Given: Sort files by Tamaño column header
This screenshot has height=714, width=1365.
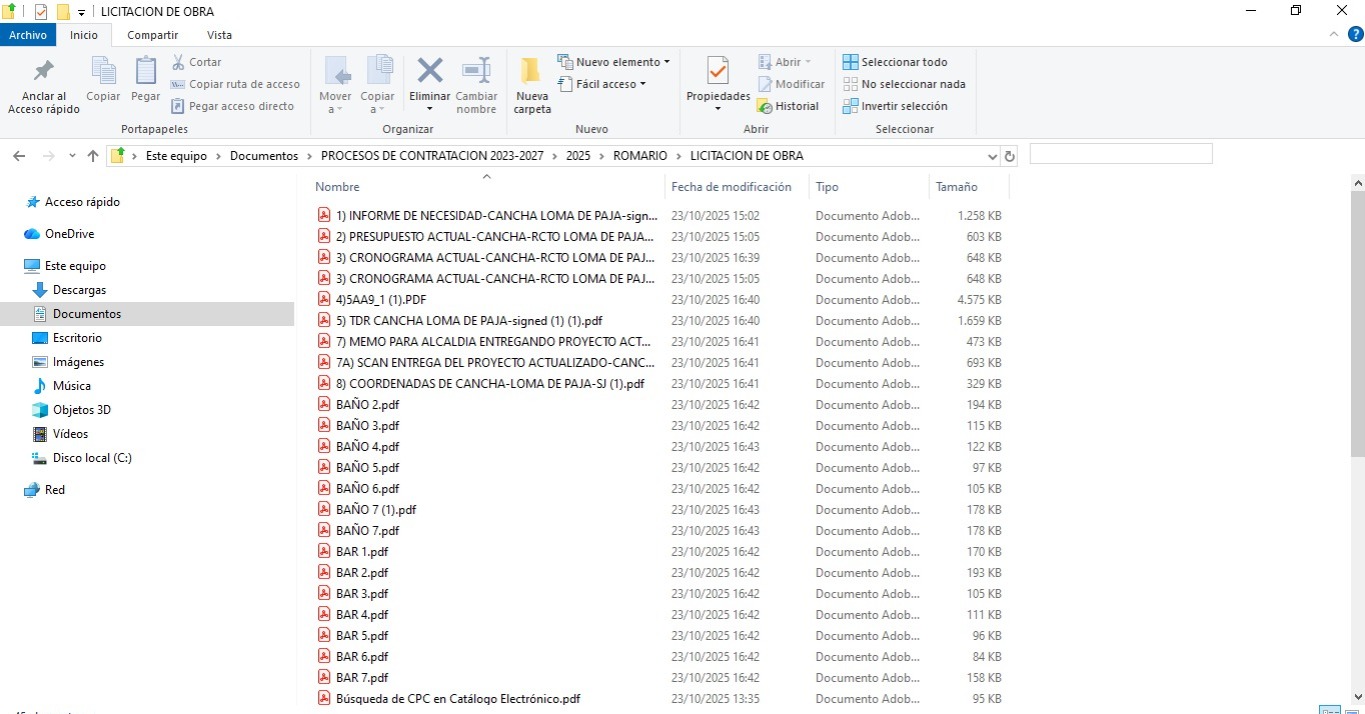Looking at the screenshot, I should (957, 187).
